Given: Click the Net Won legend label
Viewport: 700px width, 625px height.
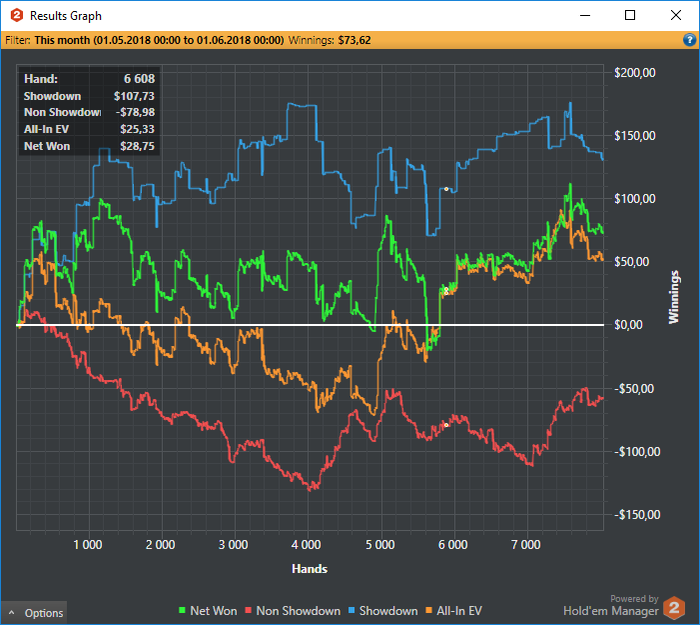Looking at the screenshot, I should point(213,611).
